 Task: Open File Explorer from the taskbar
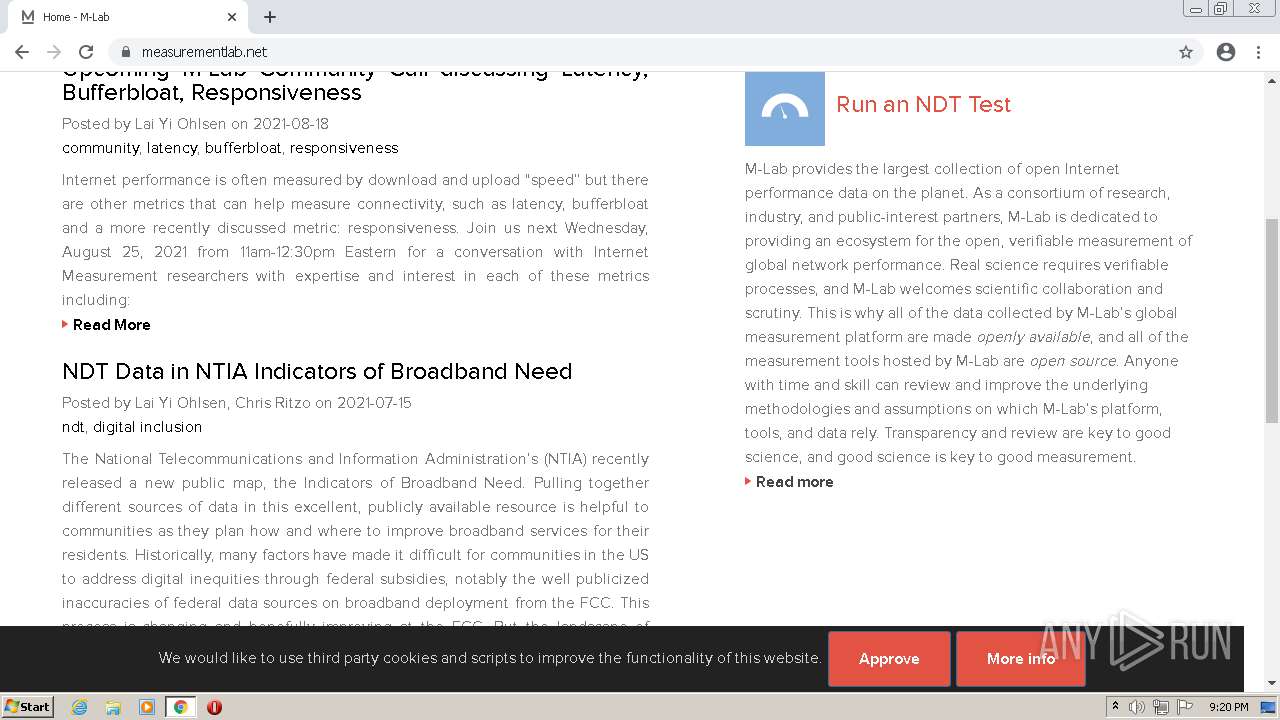point(113,707)
